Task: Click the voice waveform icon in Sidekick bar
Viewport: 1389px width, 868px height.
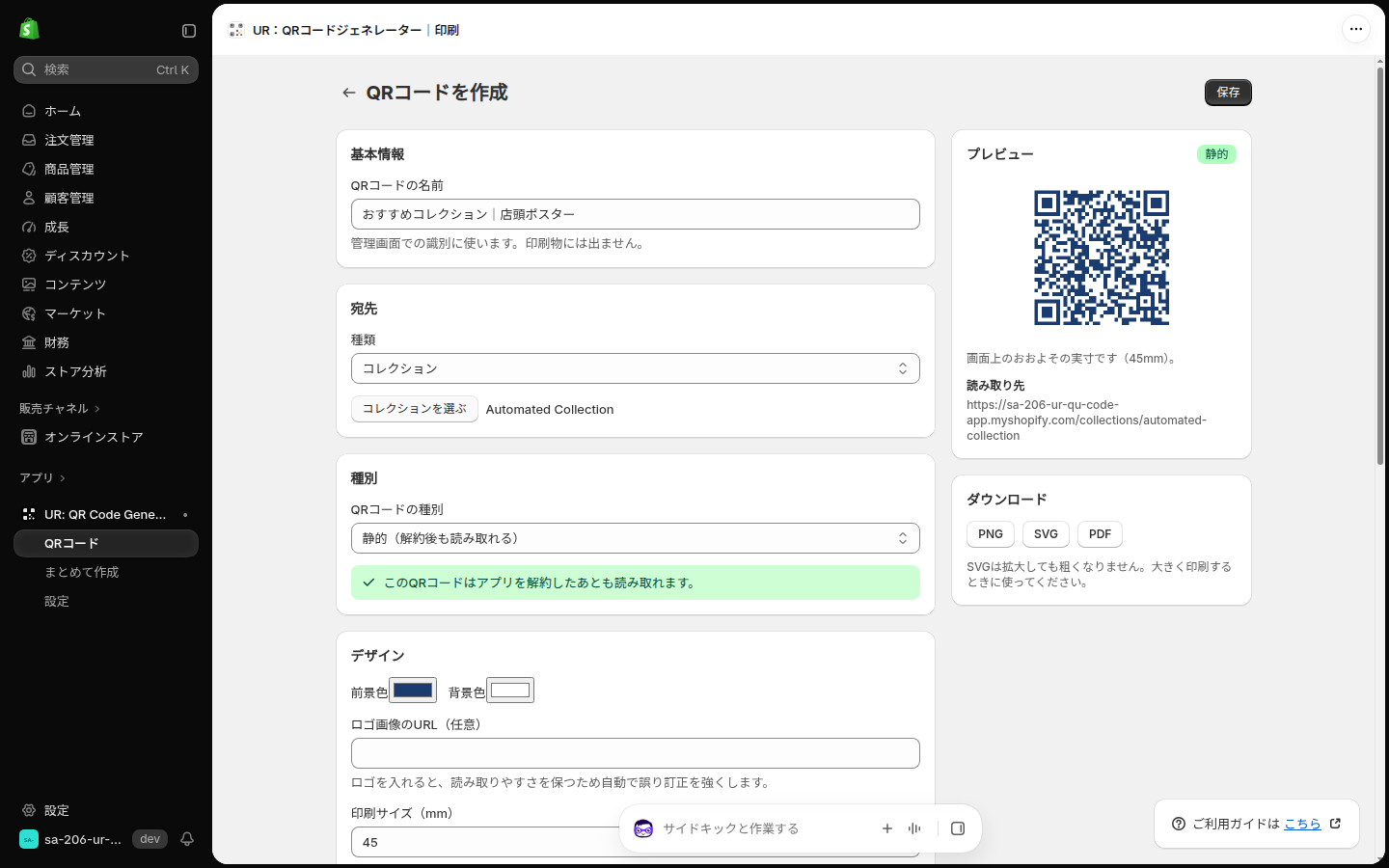Action: pyautogui.click(x=914, y=828)
